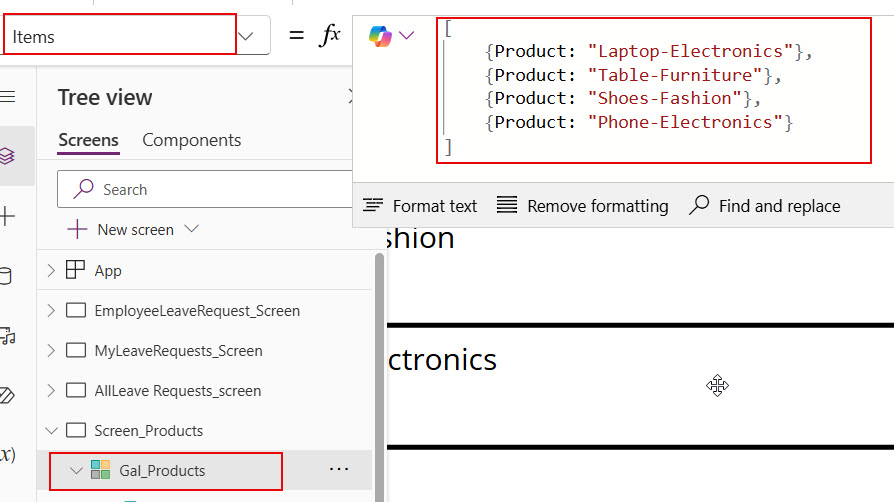Click the search magnifier icon in tree view
This screenshot has width=894, height=502.
(x=83, y=189)
